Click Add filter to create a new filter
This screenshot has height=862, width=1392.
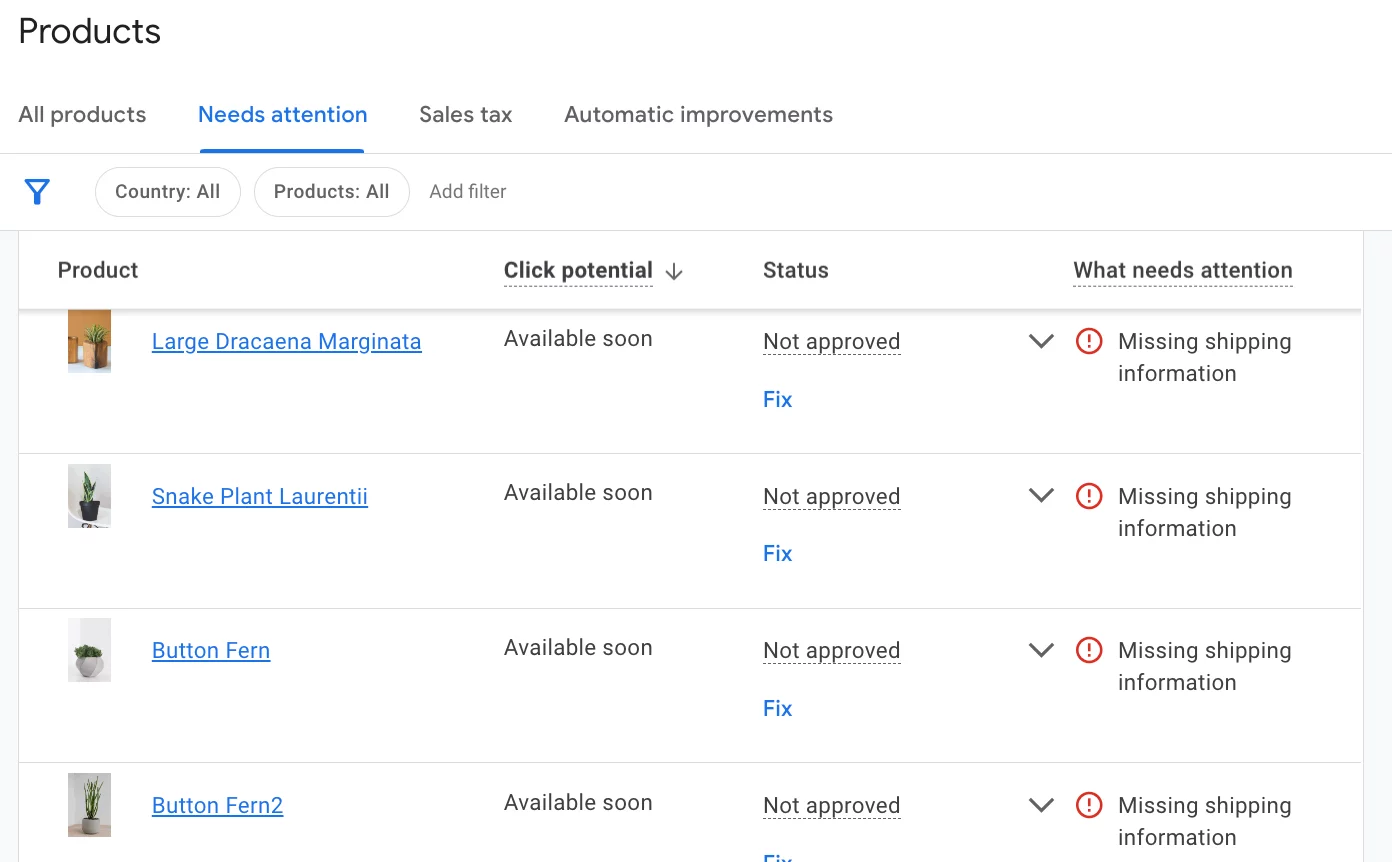tap(467, 191)
